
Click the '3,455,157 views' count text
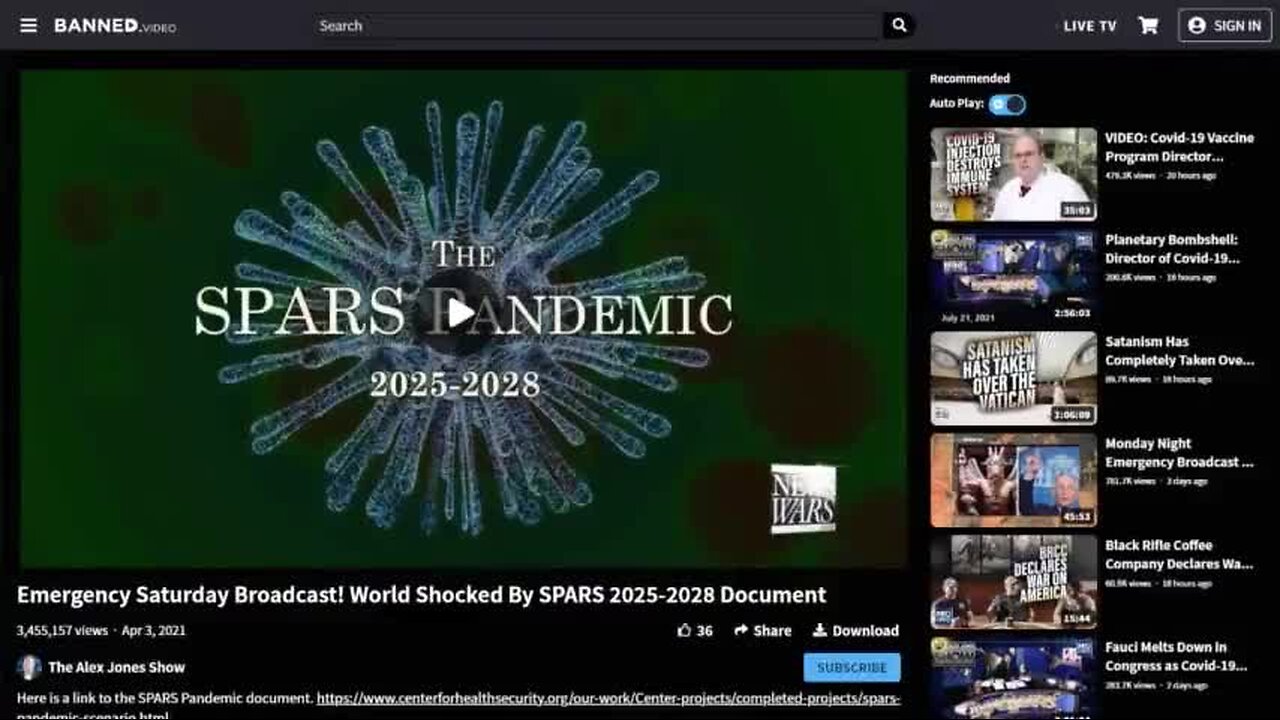pos(62,630)
